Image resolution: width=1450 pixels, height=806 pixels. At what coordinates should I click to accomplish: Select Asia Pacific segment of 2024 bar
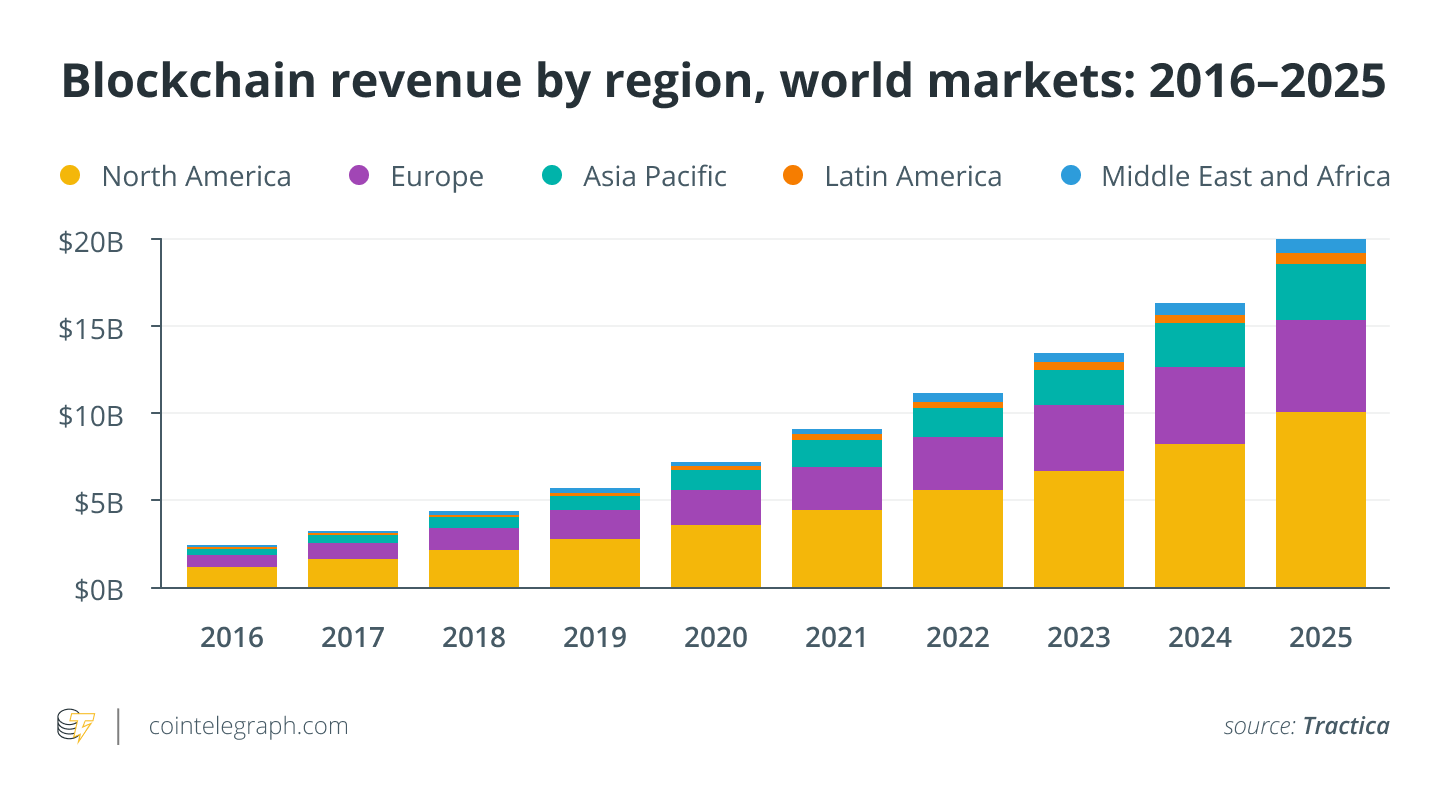(x=1199, y=345)
